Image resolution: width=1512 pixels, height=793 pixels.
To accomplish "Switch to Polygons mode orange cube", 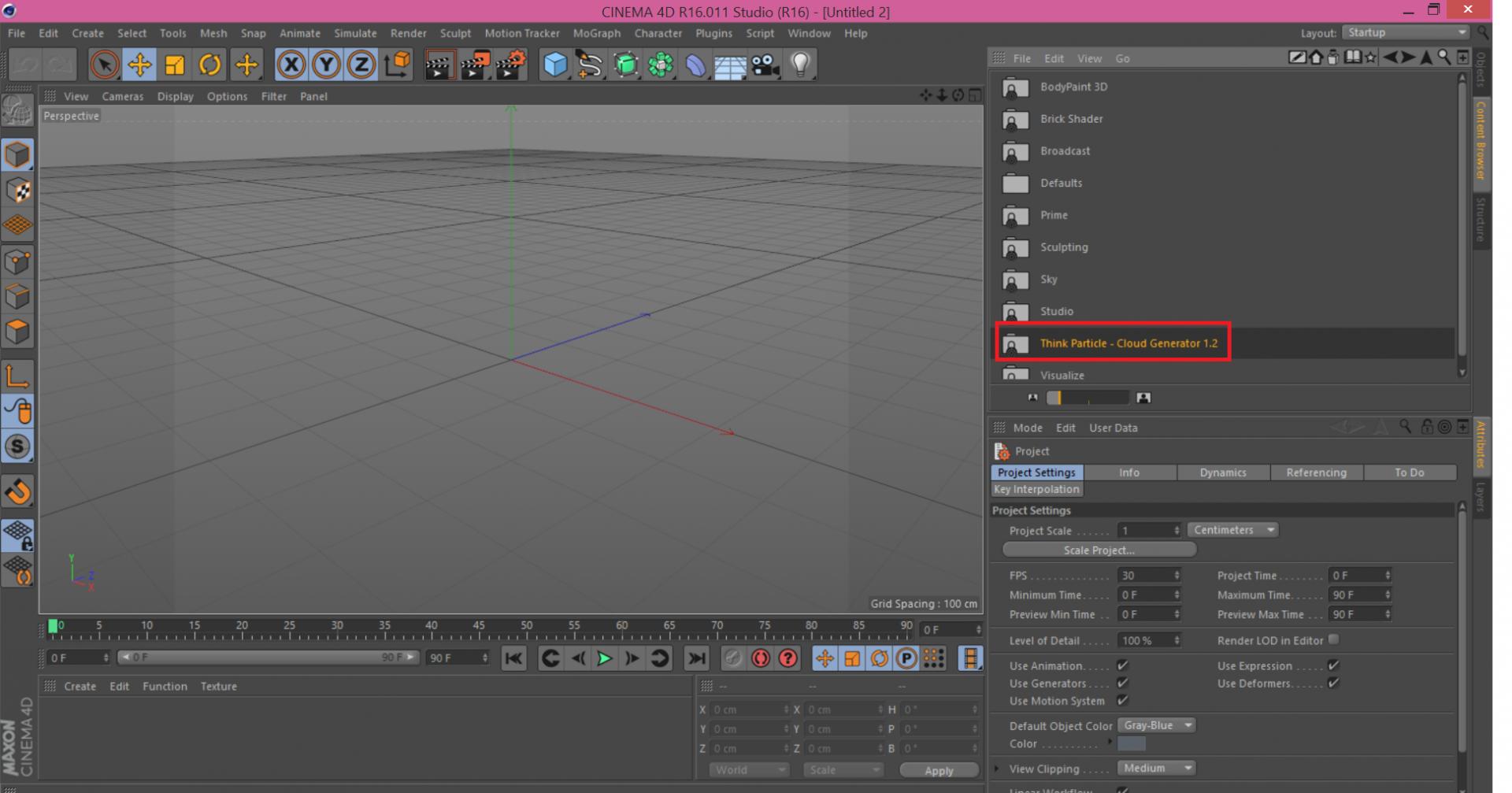I will click(x=17, y=332).
